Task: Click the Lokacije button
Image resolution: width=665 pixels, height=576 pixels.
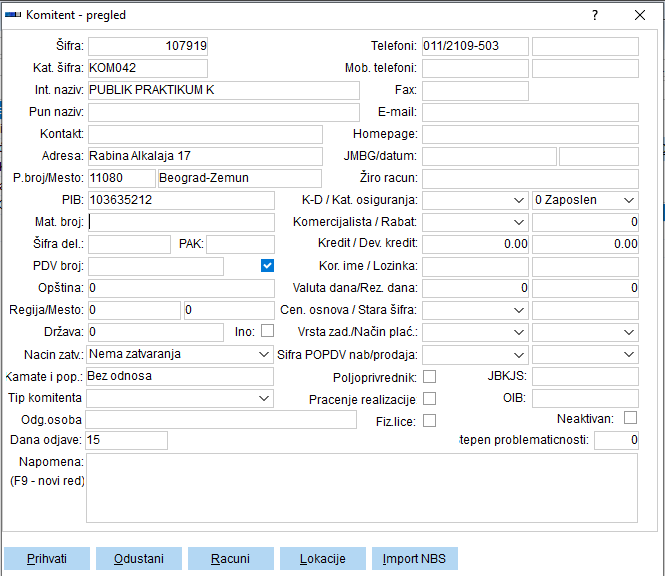Action: coord(322,559)
